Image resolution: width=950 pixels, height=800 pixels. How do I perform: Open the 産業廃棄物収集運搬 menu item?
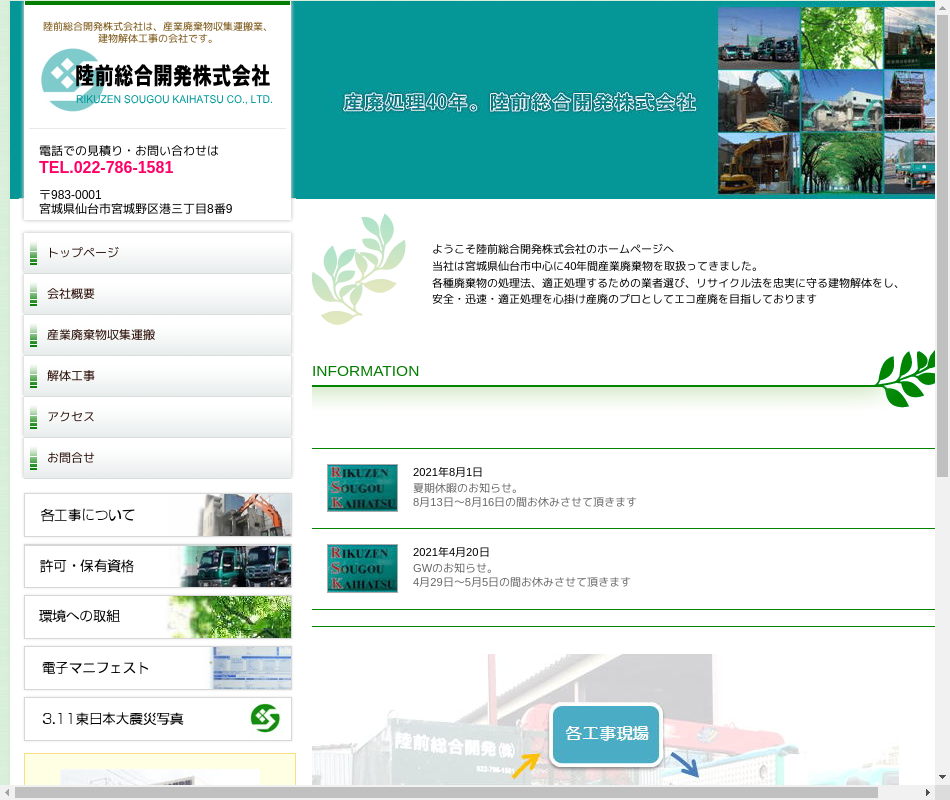158,335
